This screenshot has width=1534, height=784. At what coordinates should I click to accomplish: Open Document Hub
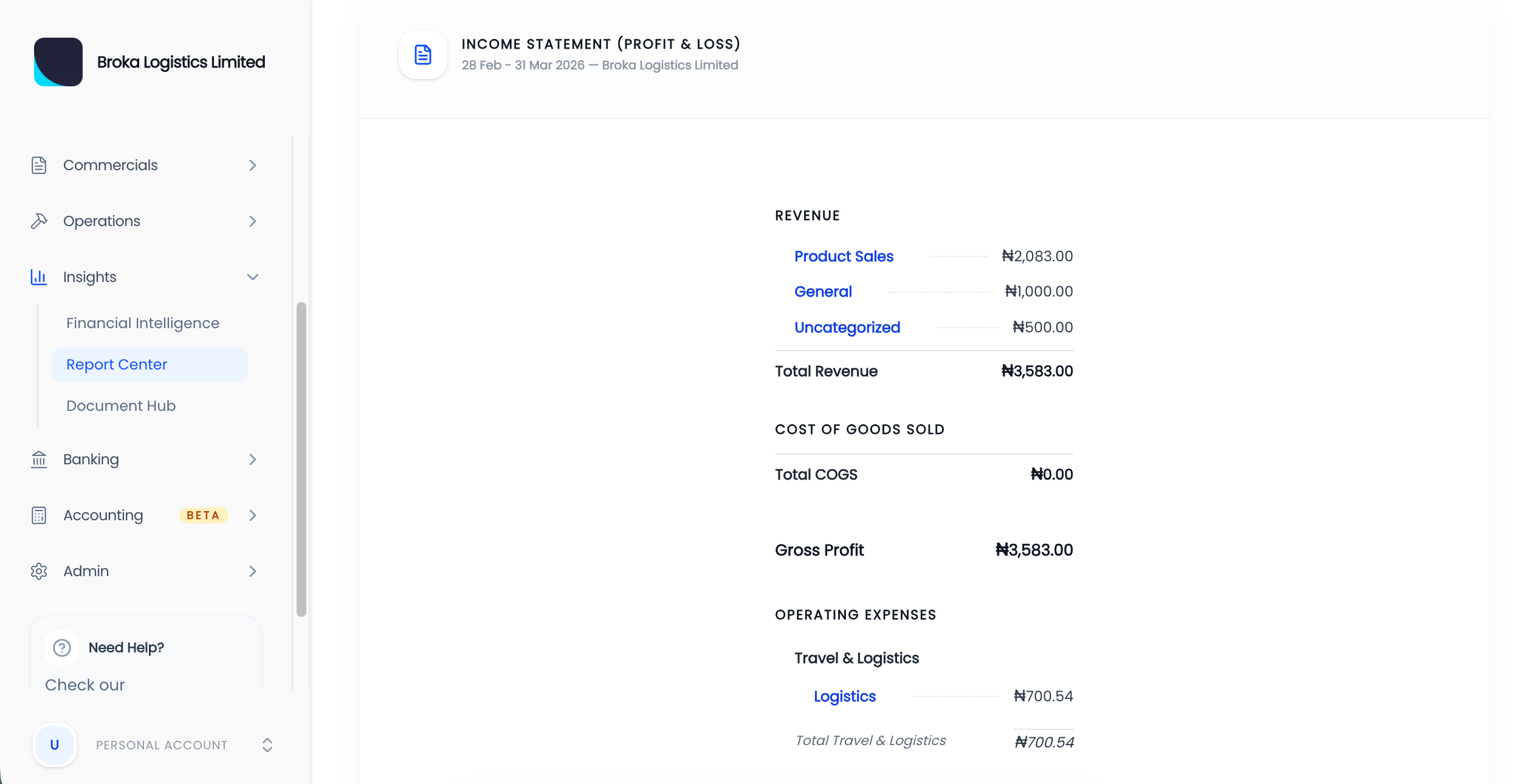(x=121, y=405)
